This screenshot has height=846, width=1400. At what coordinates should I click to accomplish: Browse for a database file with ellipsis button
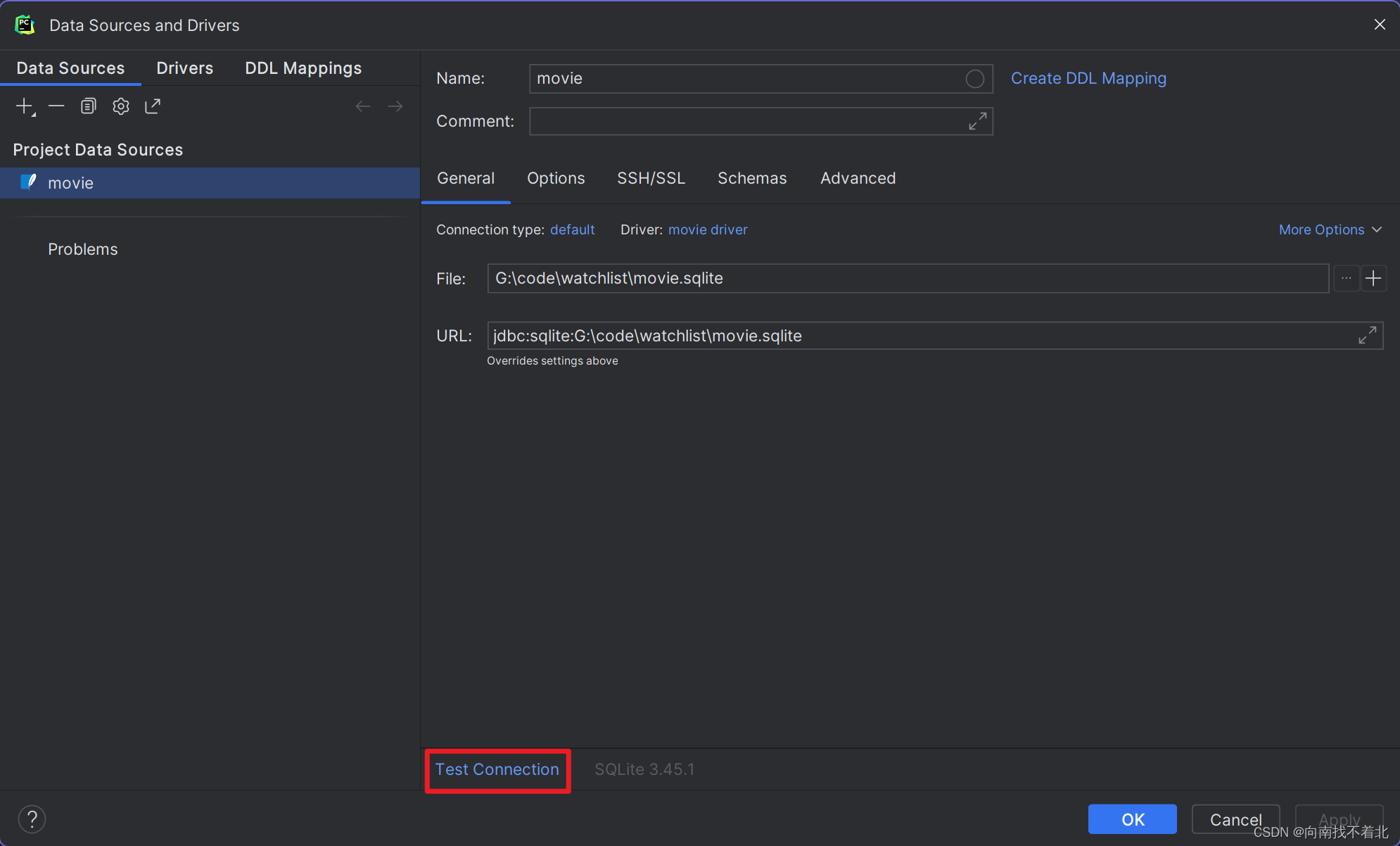[x=1347, y=278]
